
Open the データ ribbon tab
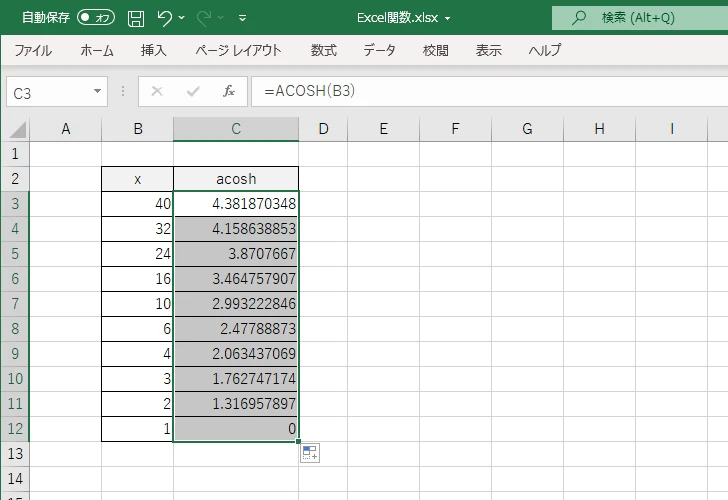coord(379,50)
